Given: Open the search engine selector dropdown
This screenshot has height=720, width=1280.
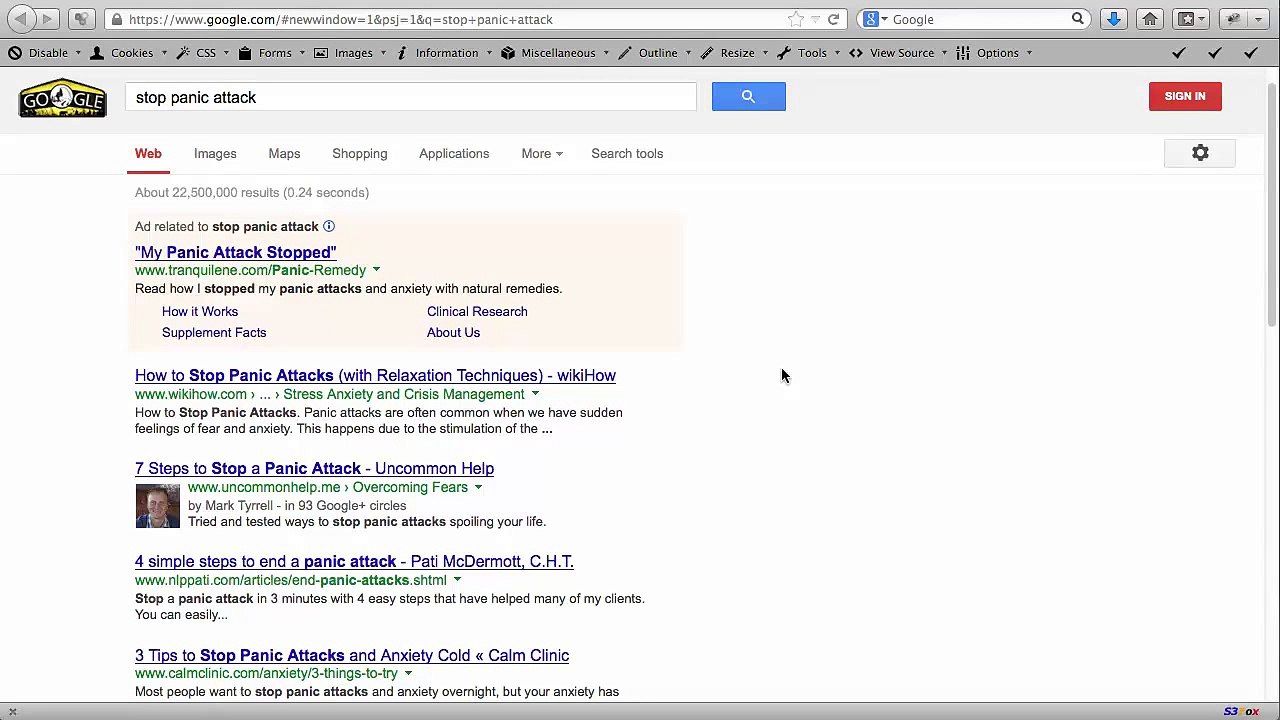Looking at the screenshot, I should click(874, 19).
